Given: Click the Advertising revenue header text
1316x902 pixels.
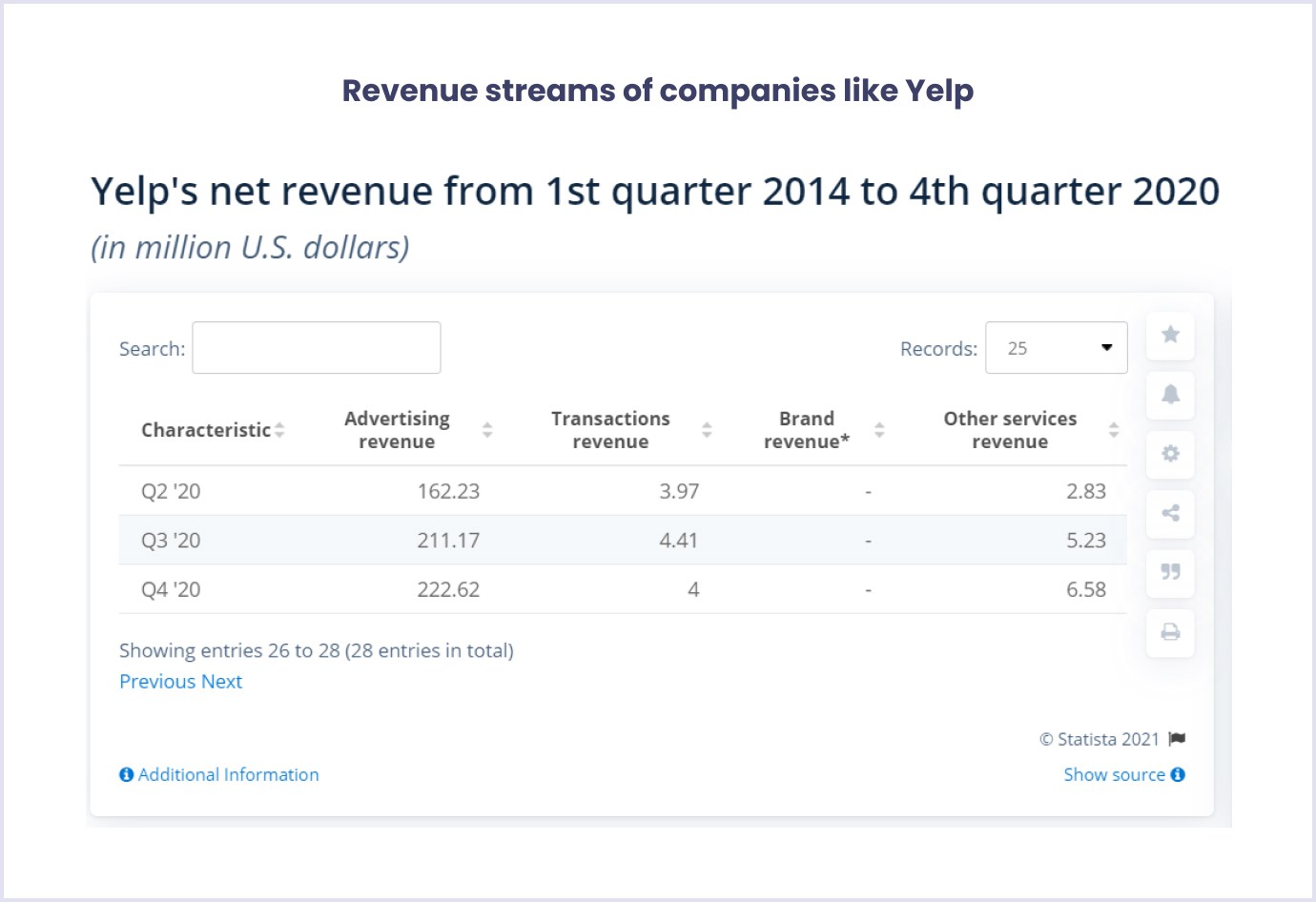Looking at the screenshot, I should coord(397,430).
